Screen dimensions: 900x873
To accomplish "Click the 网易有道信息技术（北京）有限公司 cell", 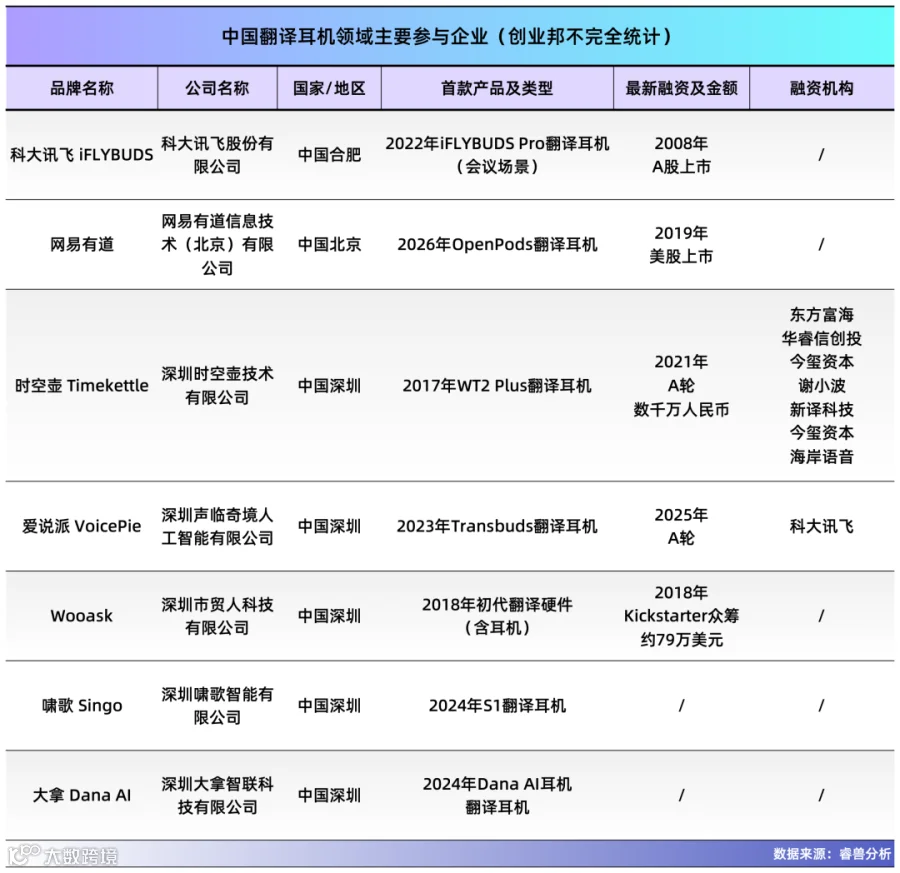I will (217, 245).
